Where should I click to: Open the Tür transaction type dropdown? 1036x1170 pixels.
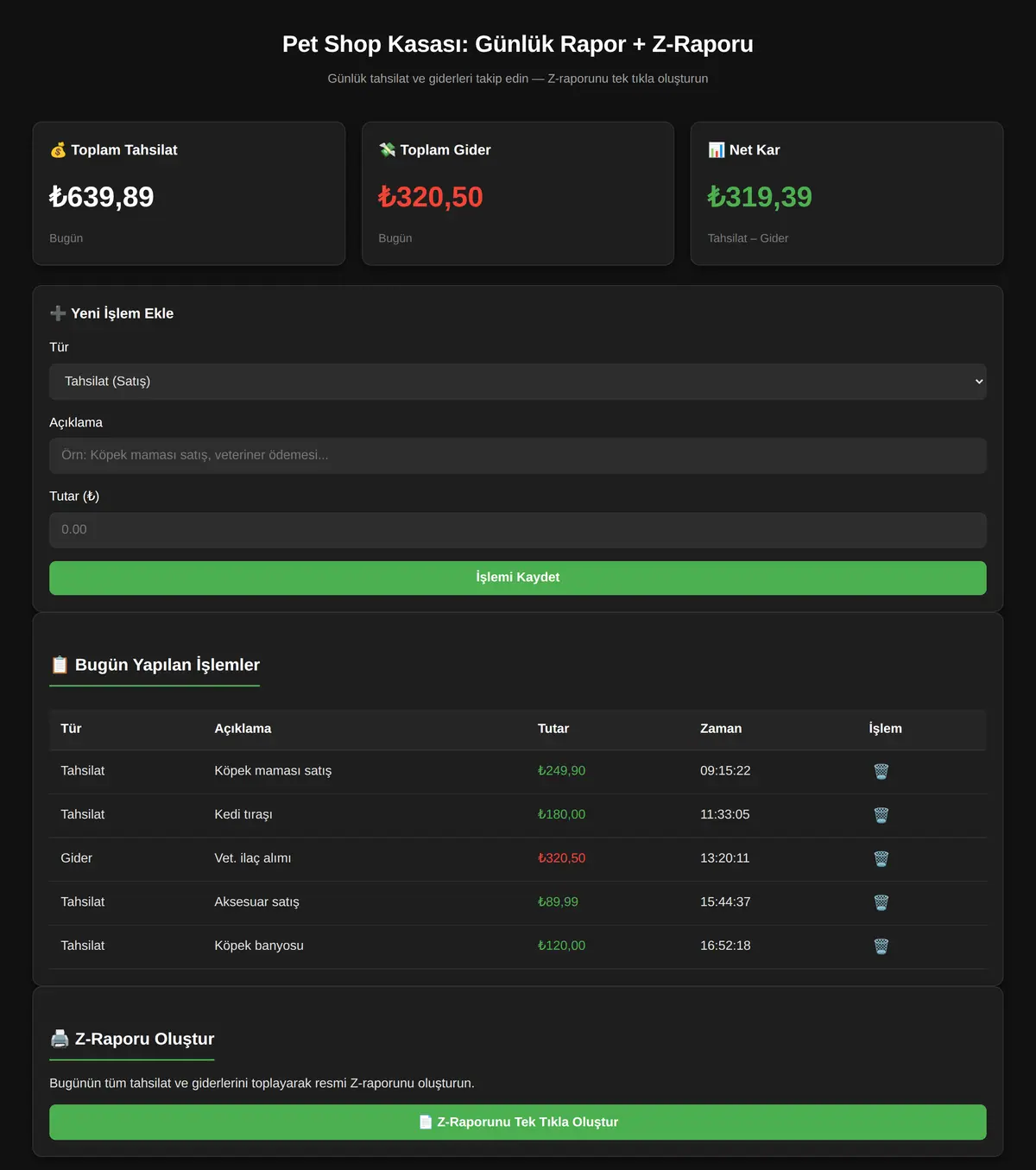pos(518,382)
